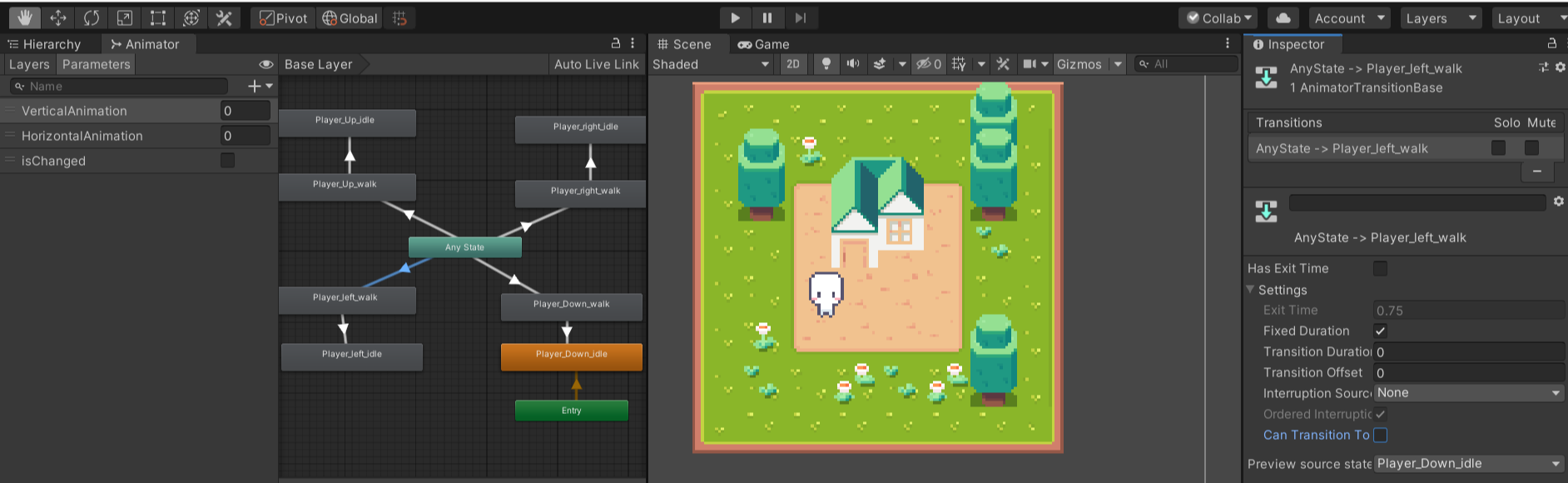This screenshot has height=483, width=1568.
Task: Open the Scene view tools wrench icon
Action: click(1003, 64)
